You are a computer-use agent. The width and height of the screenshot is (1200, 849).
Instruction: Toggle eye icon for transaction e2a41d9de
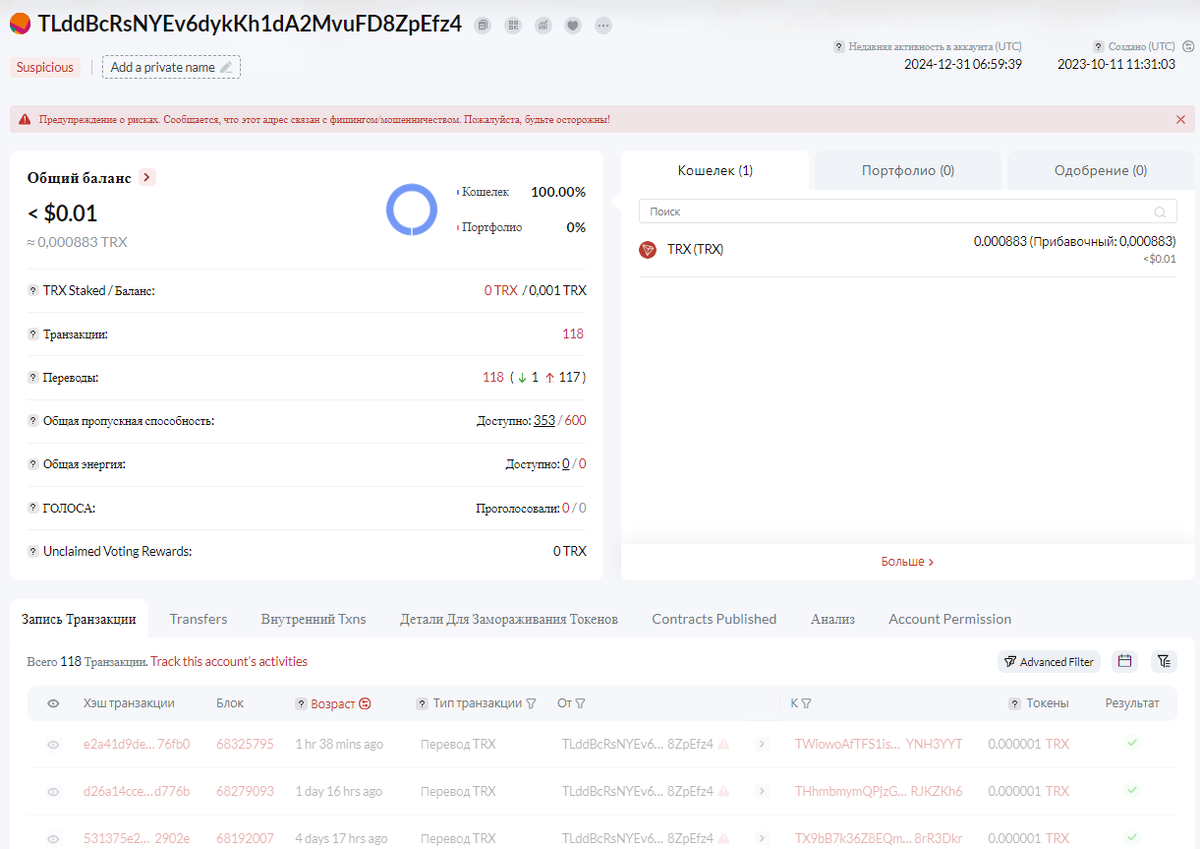[54, 745]
